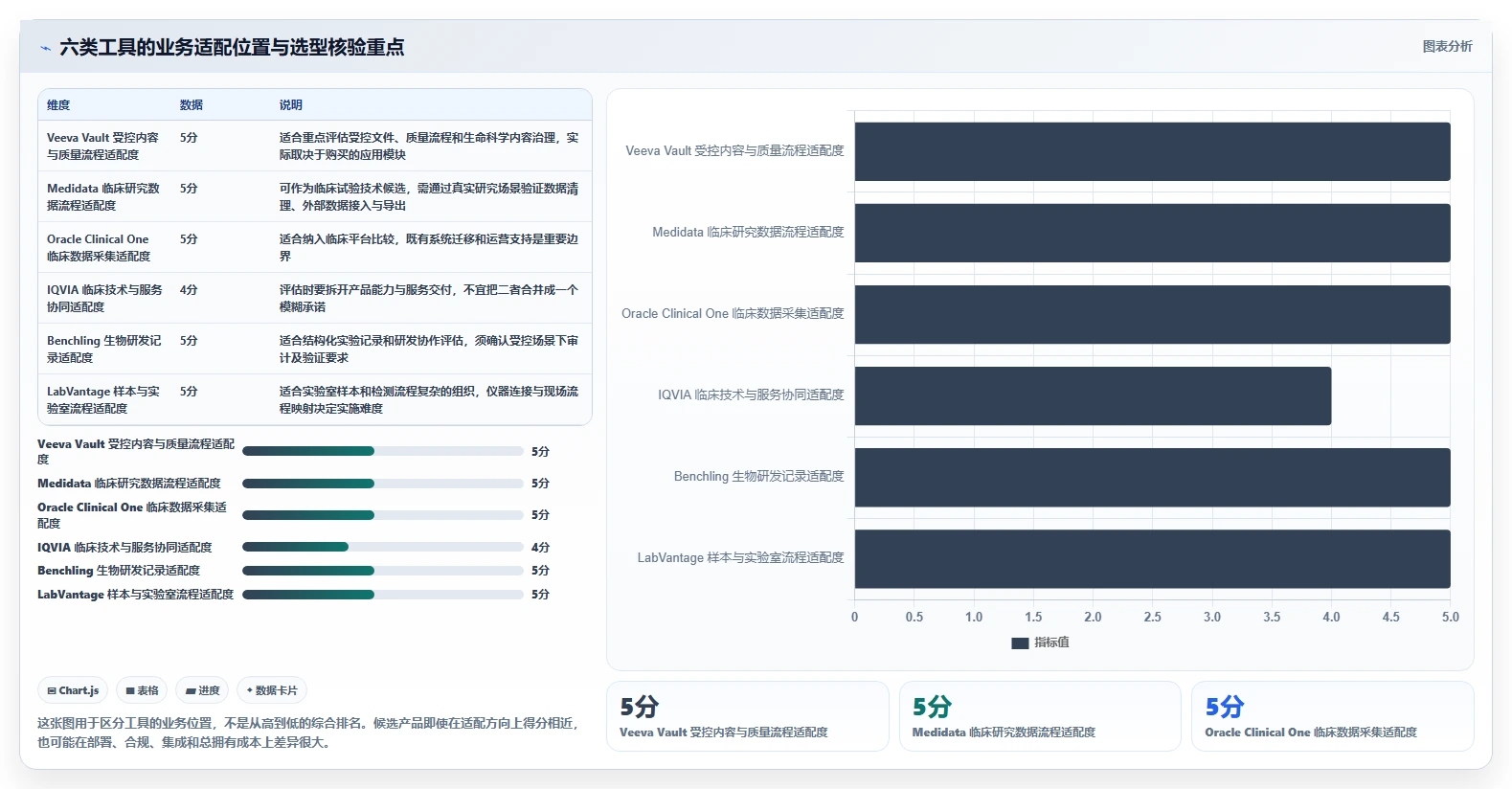Click the footnote starting 这张图用于区分工具的业务位置

click(x=309, y=733)
